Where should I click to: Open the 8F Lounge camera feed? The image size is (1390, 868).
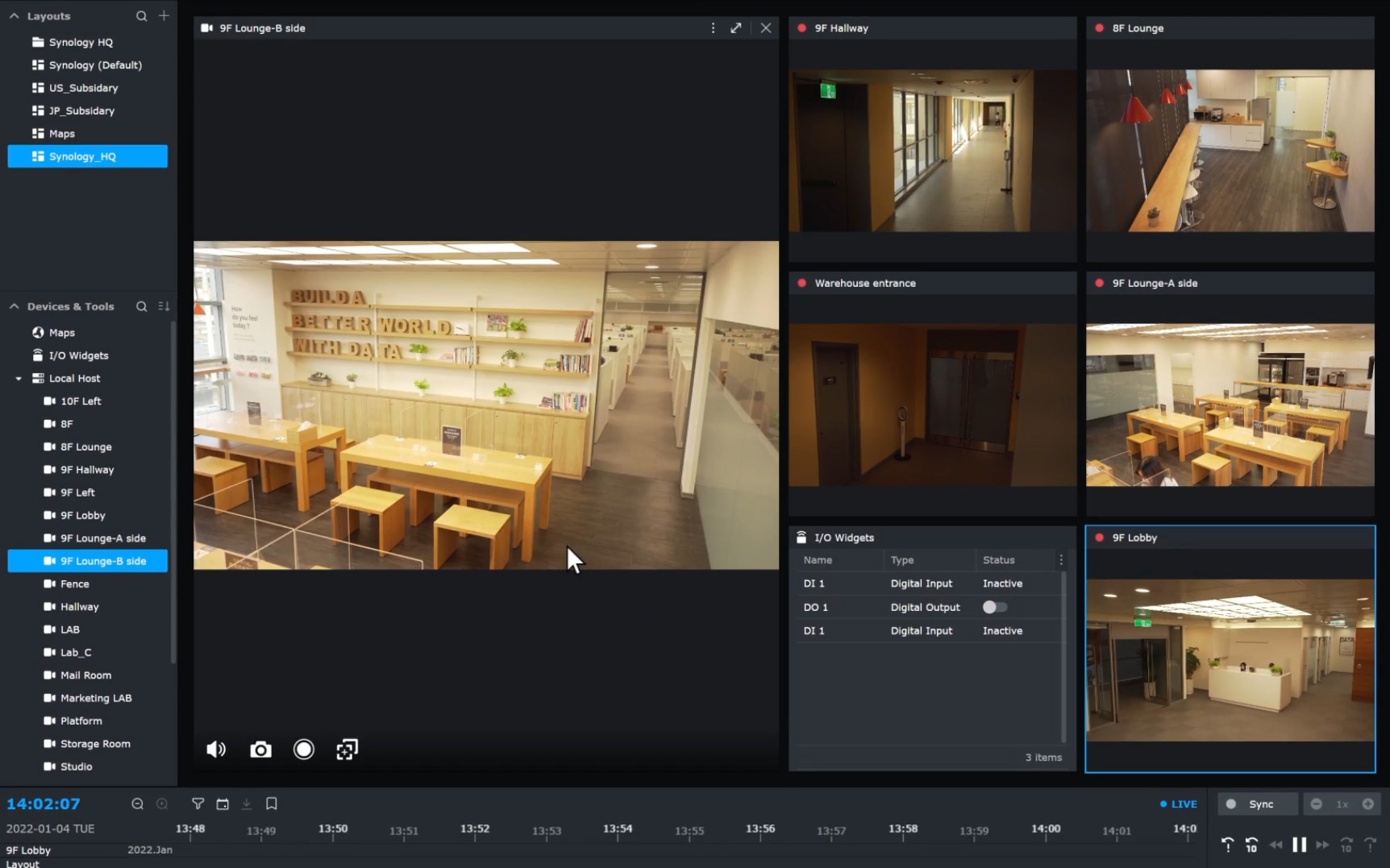[1230, 151]
